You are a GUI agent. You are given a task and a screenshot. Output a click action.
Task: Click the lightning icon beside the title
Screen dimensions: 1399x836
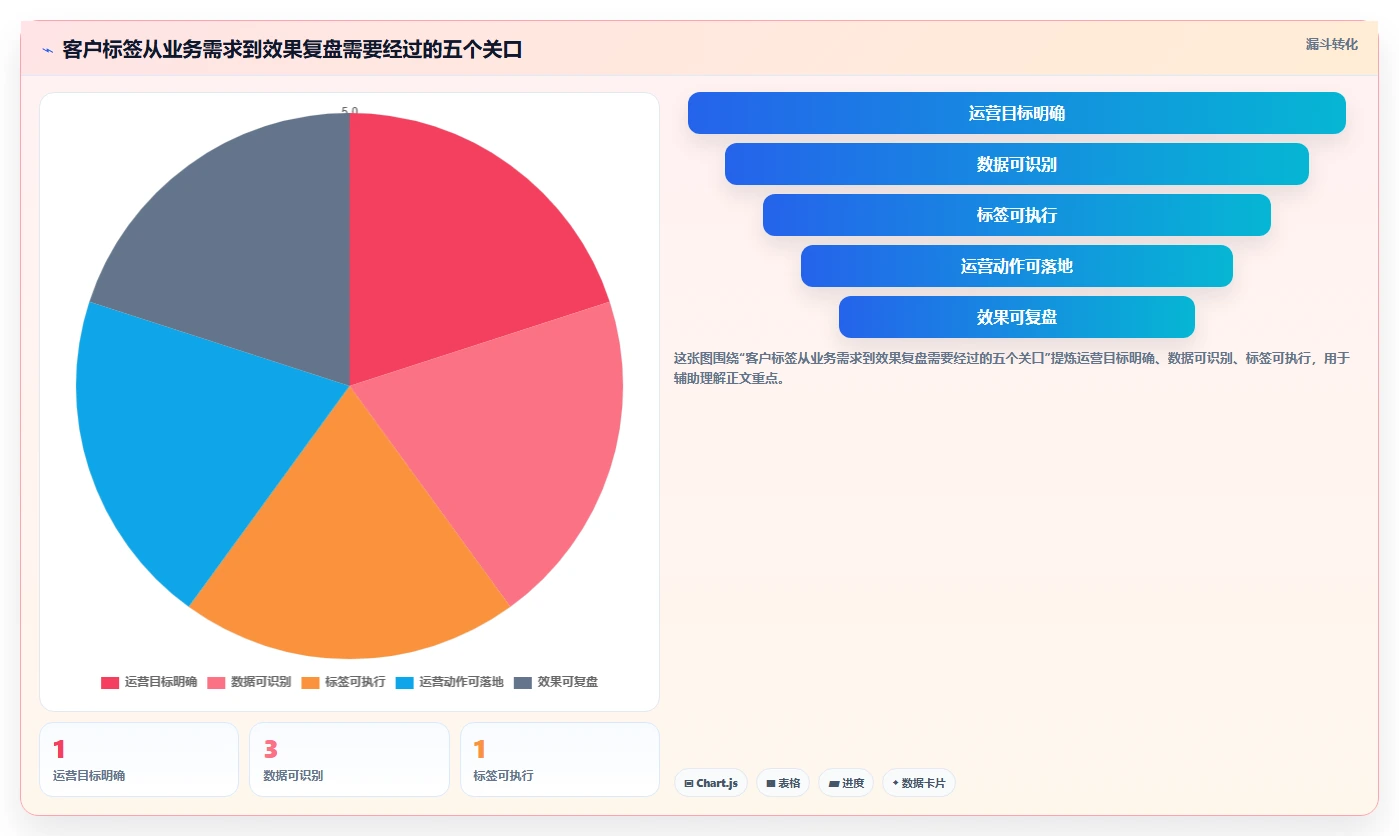tap(48, 50)
